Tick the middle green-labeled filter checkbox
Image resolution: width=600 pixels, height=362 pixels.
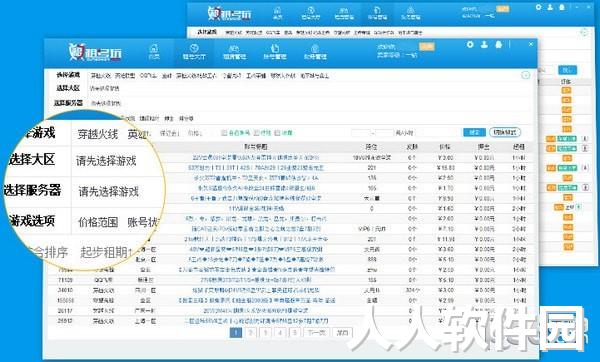[x=256, y=133]
